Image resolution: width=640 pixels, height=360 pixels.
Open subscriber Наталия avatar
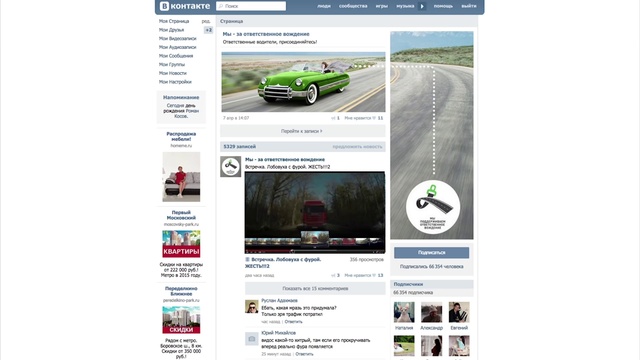404,312
